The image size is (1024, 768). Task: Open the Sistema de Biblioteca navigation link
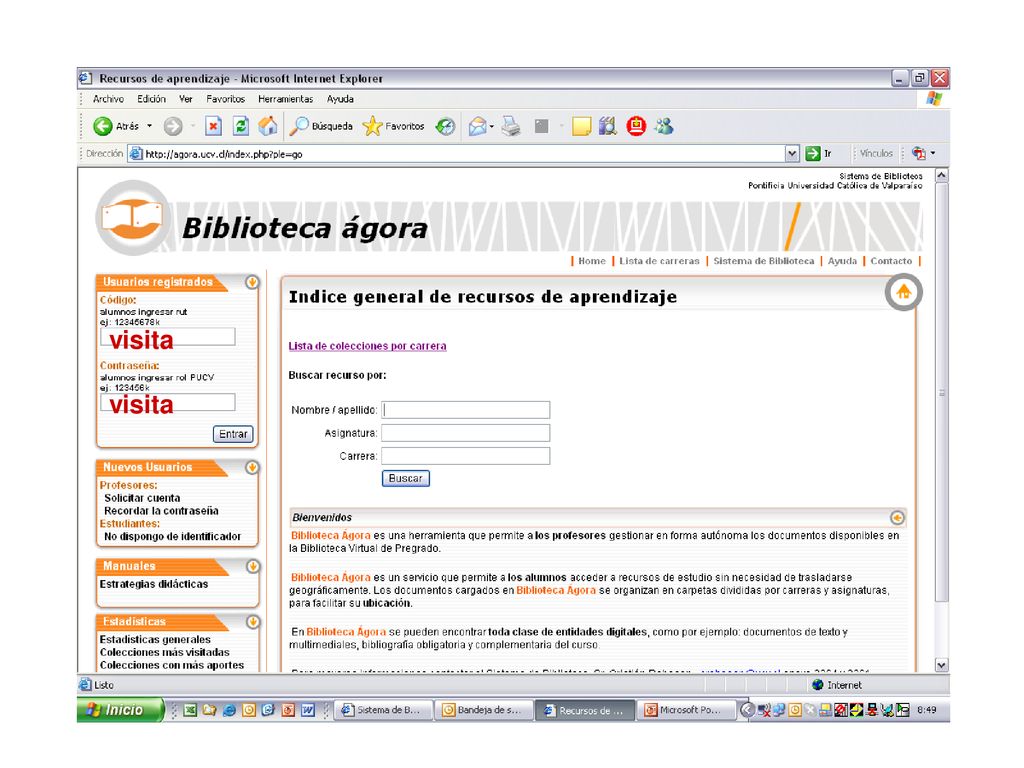click(x=764, y=261)
